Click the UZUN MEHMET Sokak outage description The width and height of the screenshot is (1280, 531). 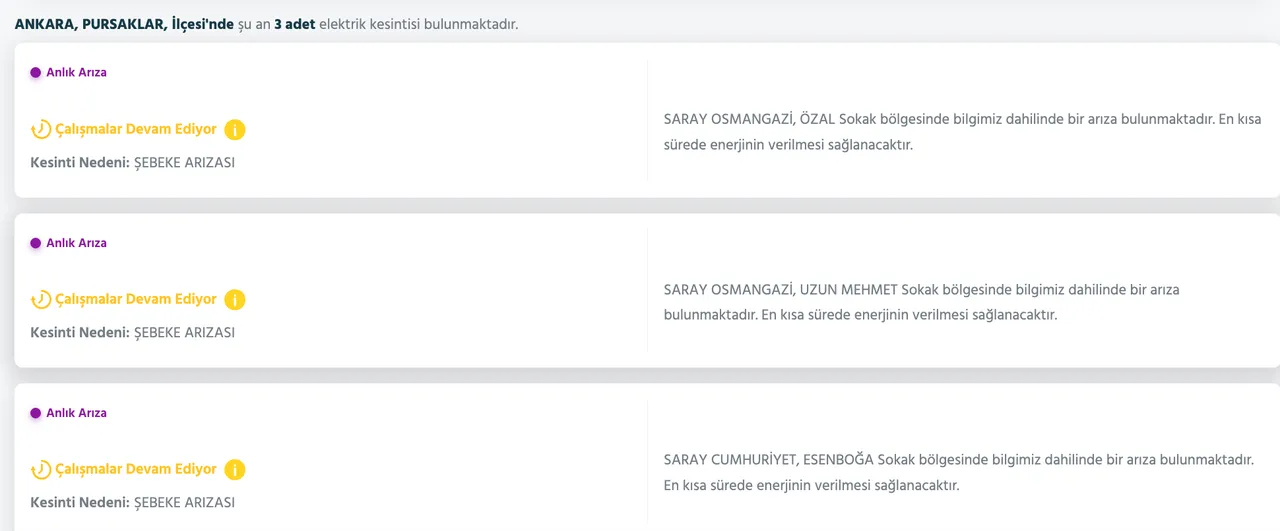tap(920, 302)
